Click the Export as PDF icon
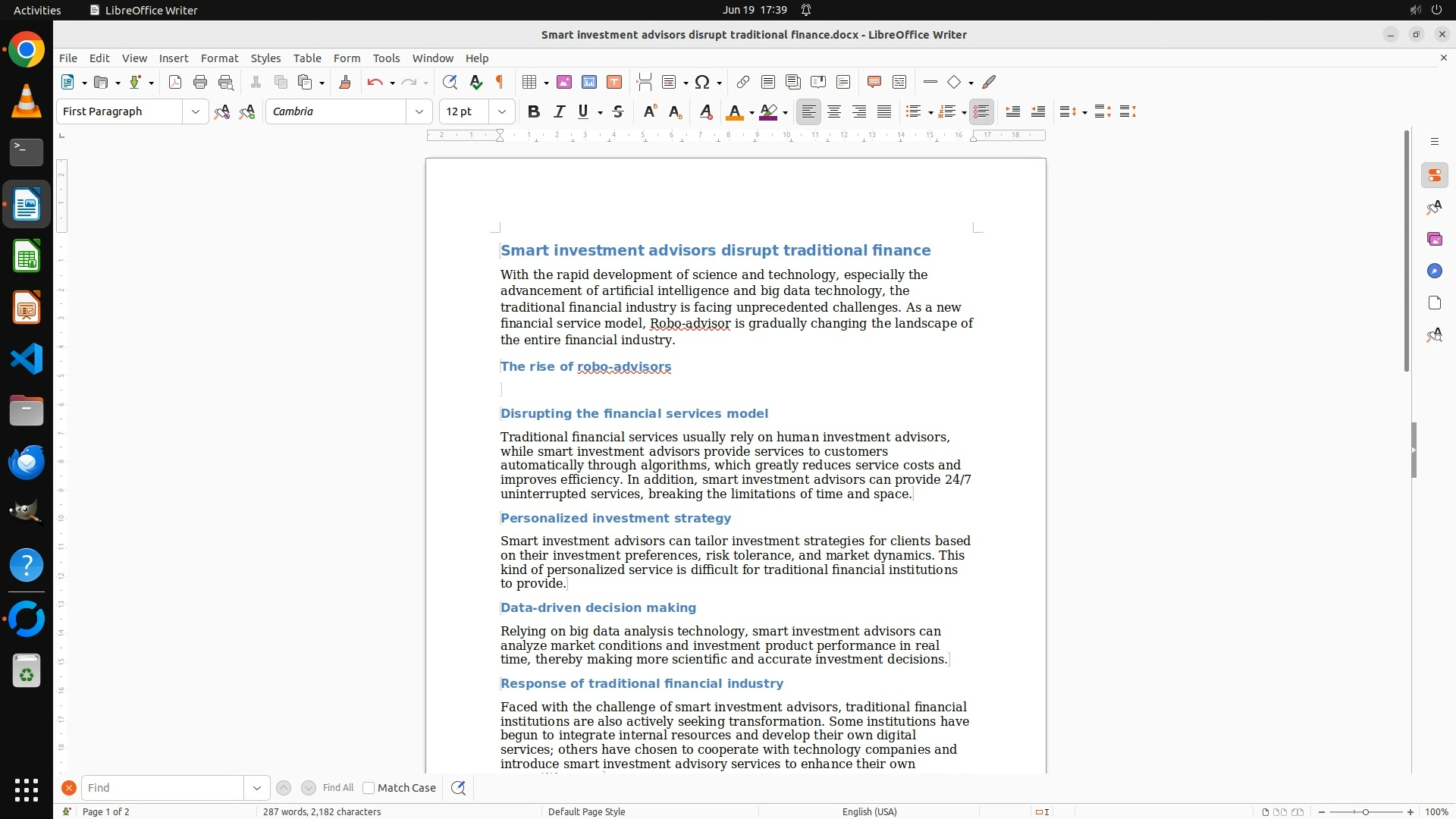The width and height of the screenshot is (1456, 819). point(175,83)
